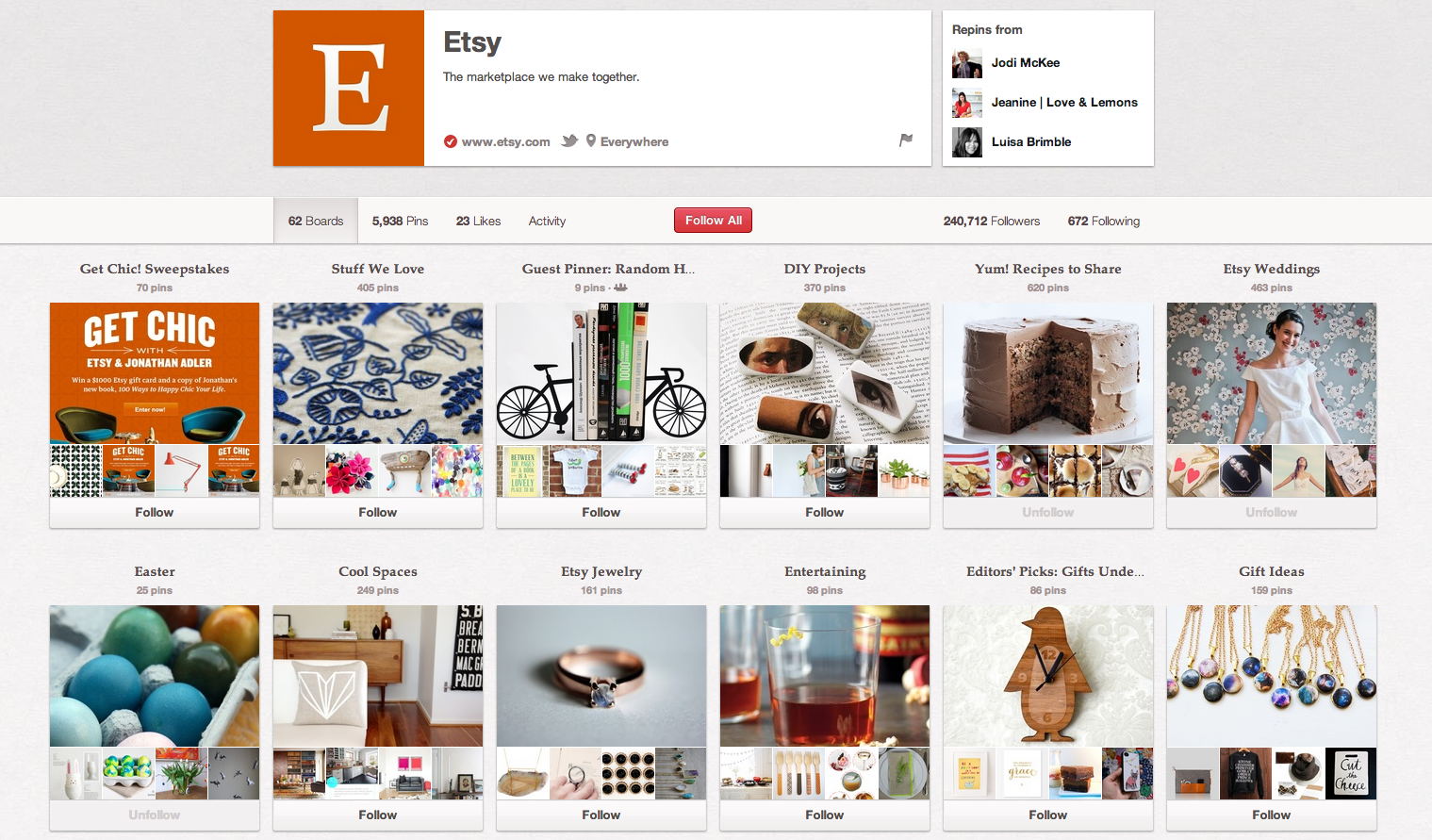Click the Twitter bird icon in profile
1432x840 pixels.
tap(569, 141)
